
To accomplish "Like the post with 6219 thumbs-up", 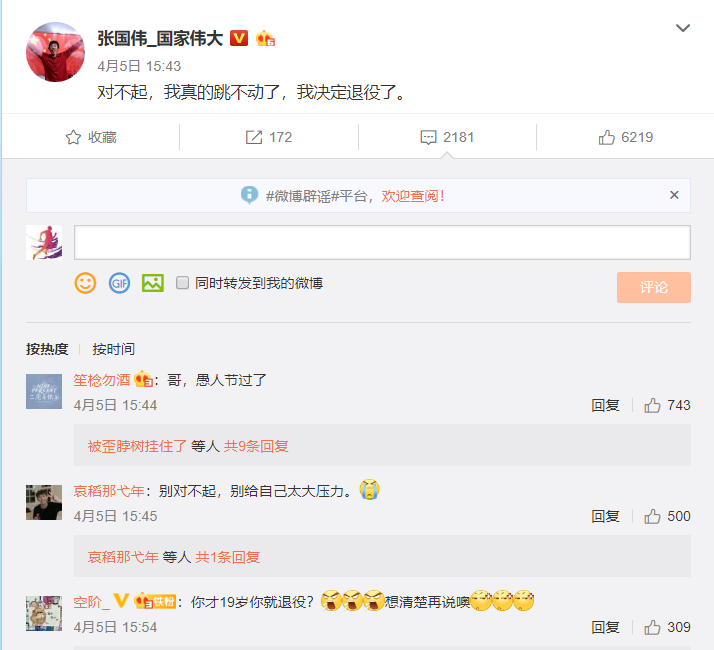I will (x=606, y=137).
